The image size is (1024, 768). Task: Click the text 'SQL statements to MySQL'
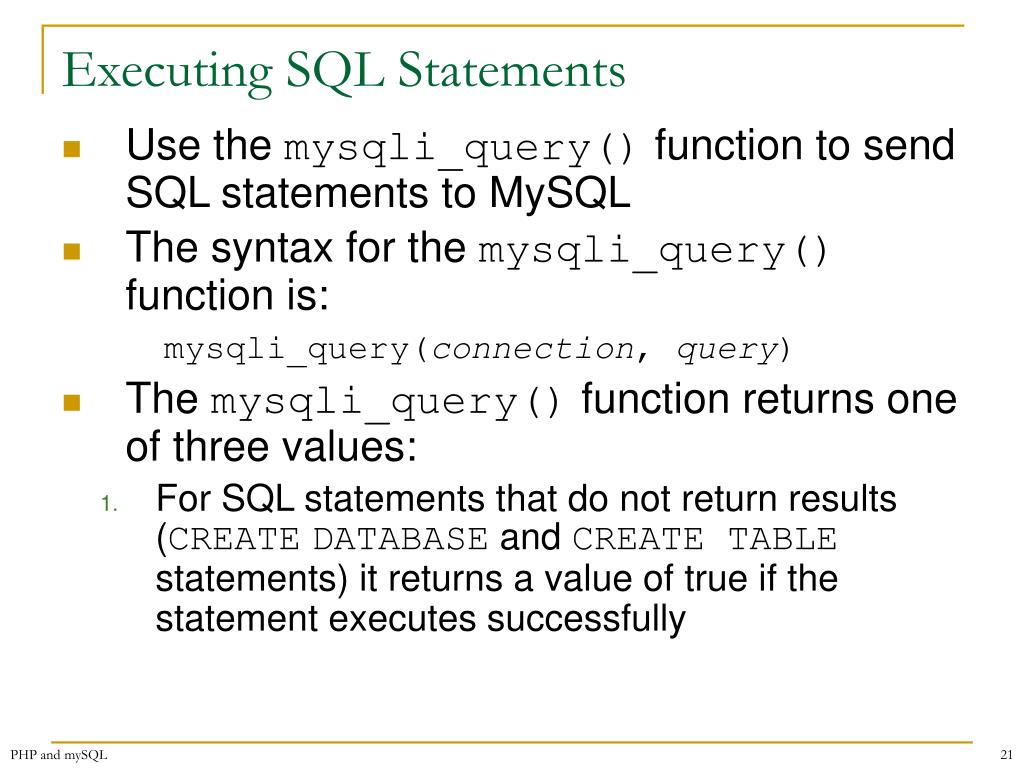coord(378,194)
